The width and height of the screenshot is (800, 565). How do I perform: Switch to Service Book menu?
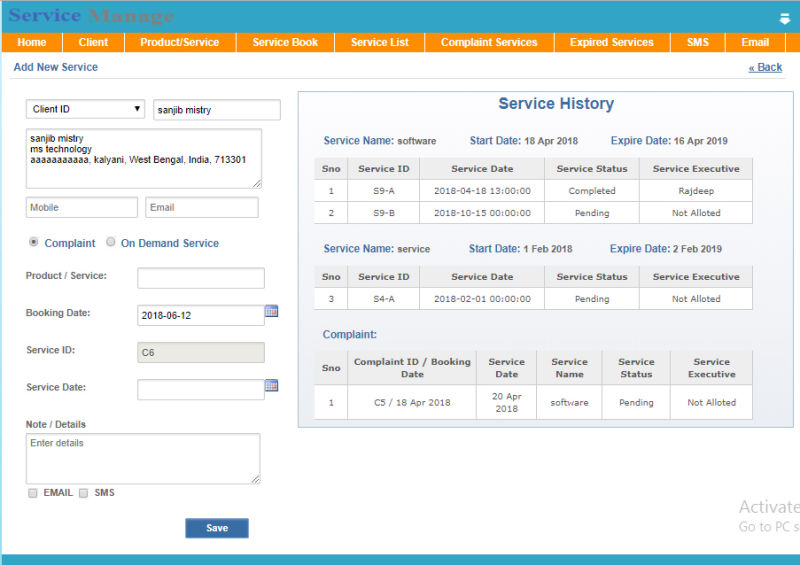click(285, 42)
